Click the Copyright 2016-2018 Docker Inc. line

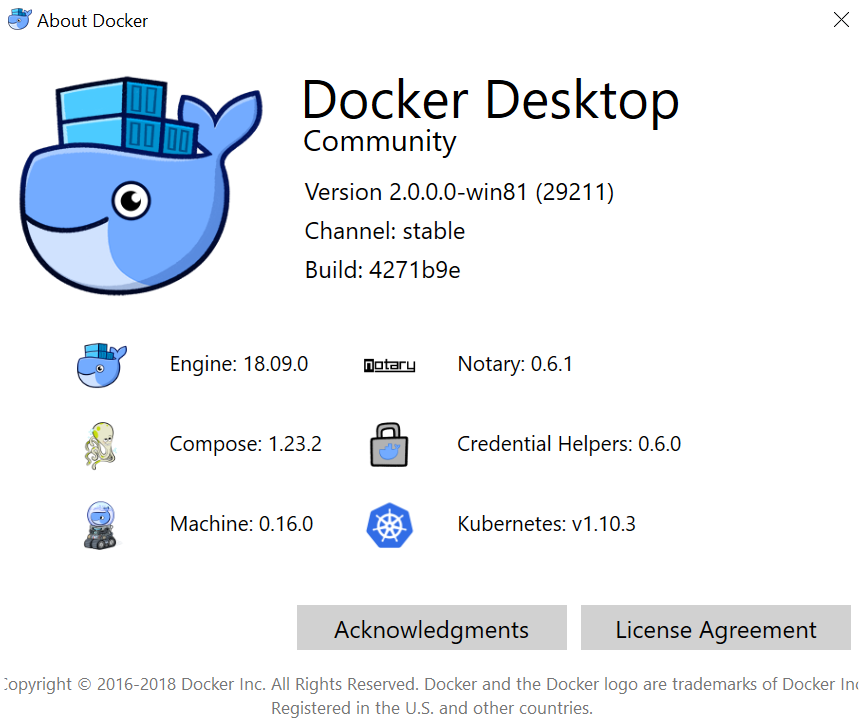[x=431, y=684]
